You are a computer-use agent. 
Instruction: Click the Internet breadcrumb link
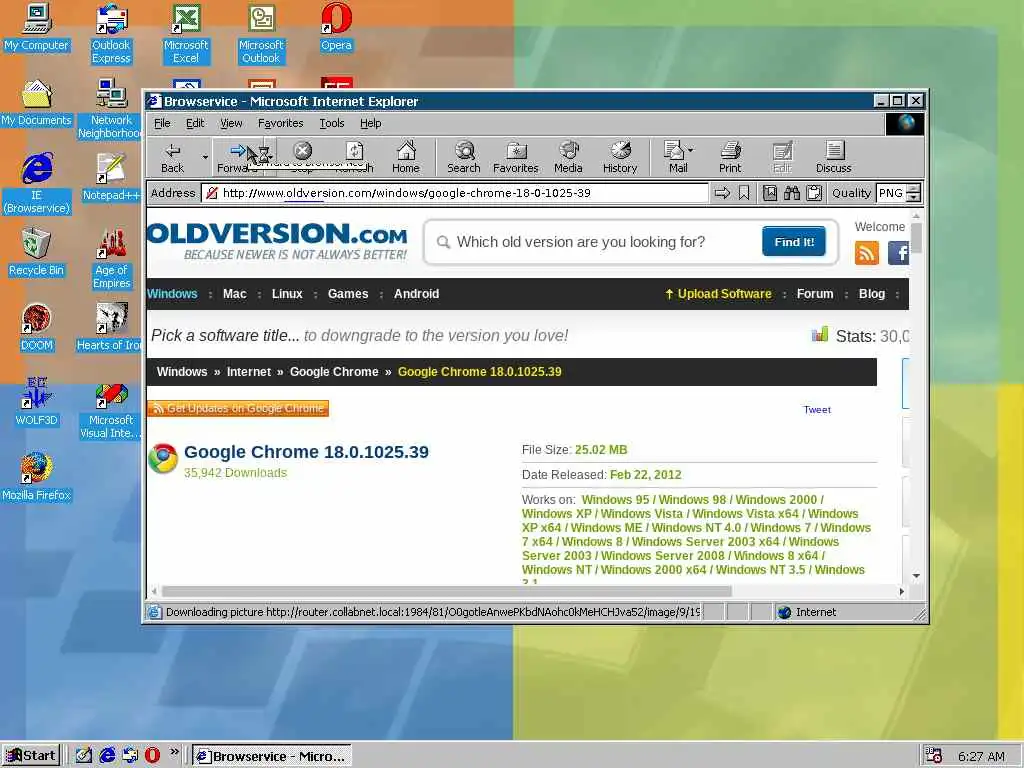(x=248, y=372)
